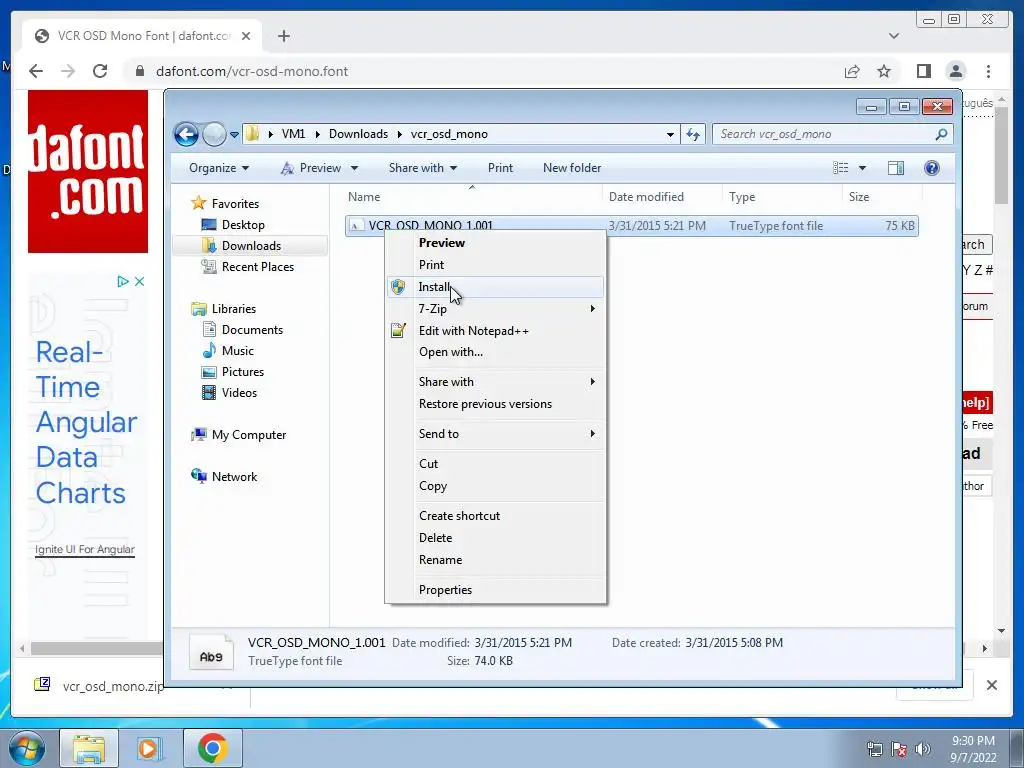Viewport: 1024px width, 768px height.
Task: Open Send to submenu
Action: [496, 434]
